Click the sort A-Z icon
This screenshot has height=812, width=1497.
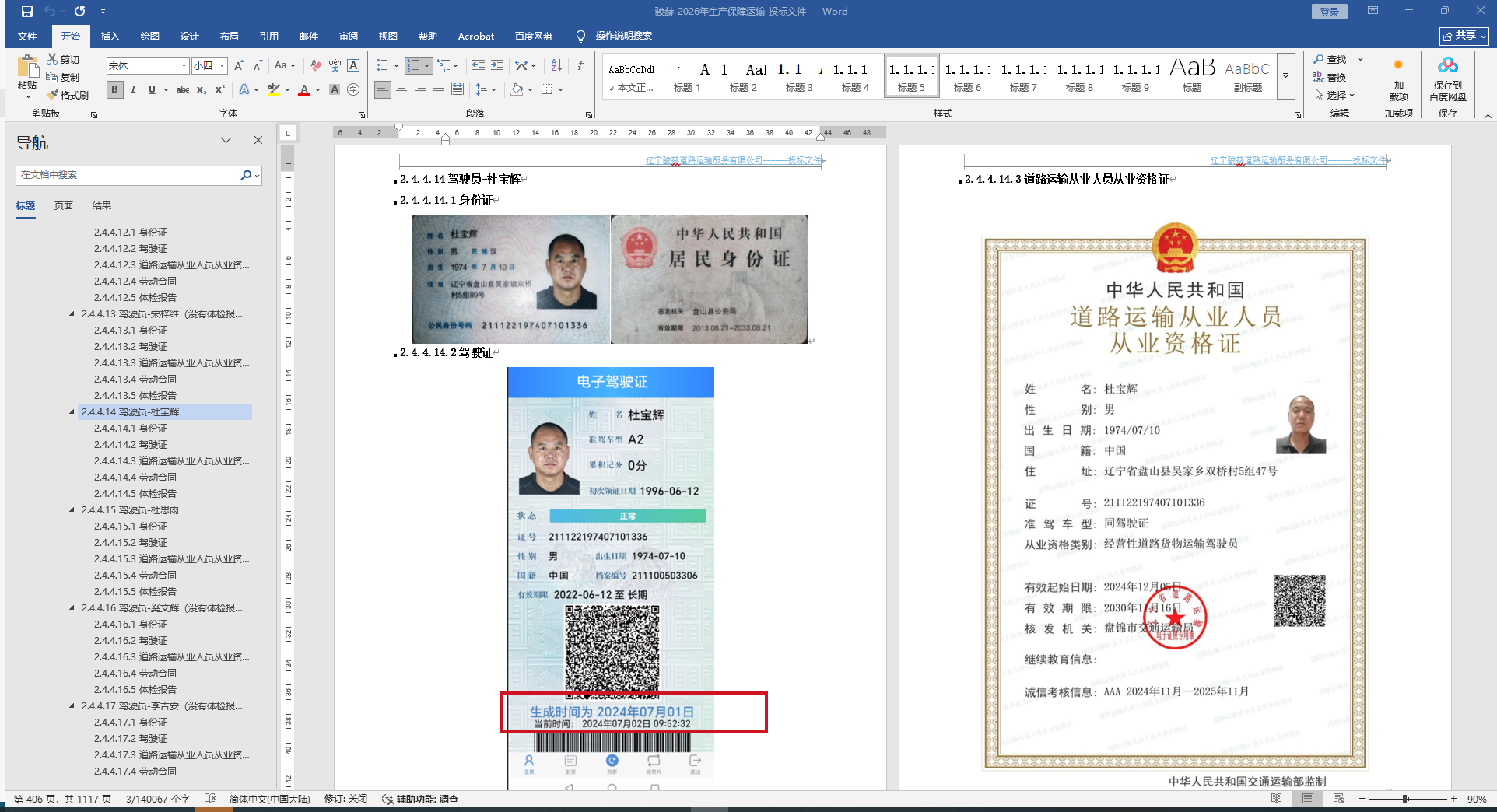pyautogui.click(x=556, y=66)
